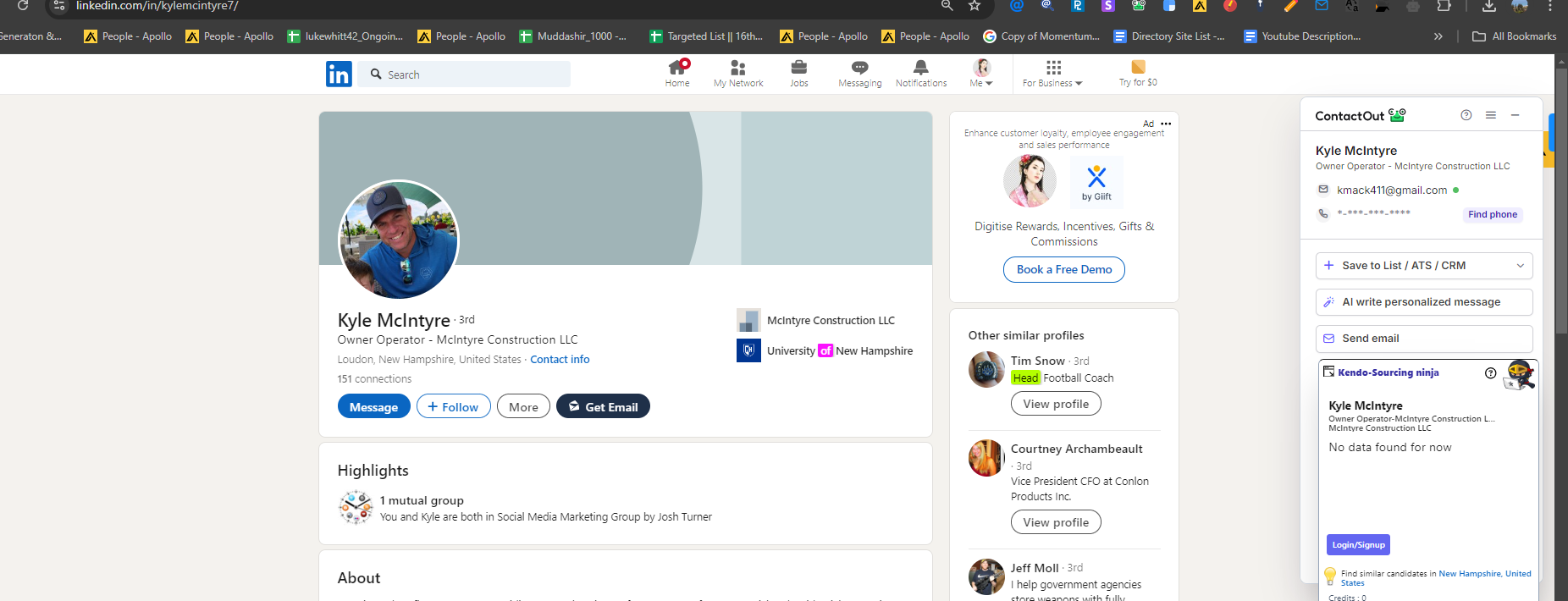Click the LinkedIn logo
The width and height of the screenshot is (1568, 601).
pyautogui.click(x=339, y=74)
